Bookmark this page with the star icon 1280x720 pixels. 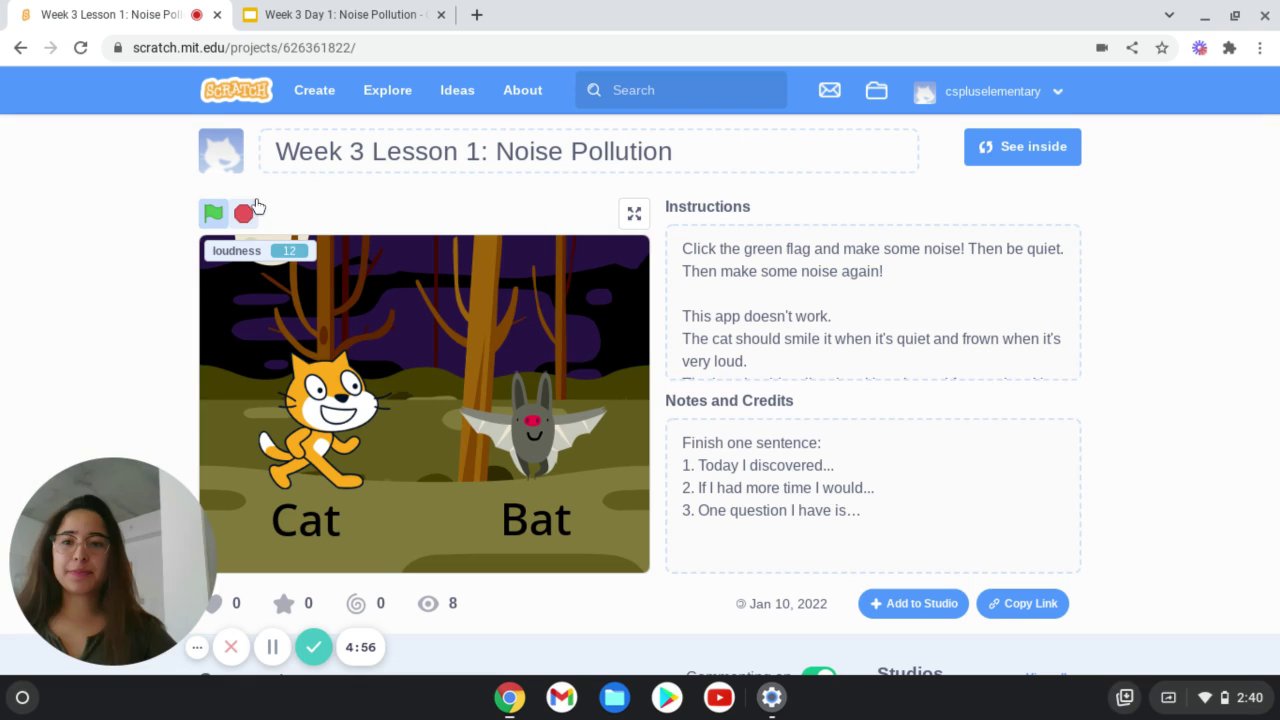(1162, 47)
